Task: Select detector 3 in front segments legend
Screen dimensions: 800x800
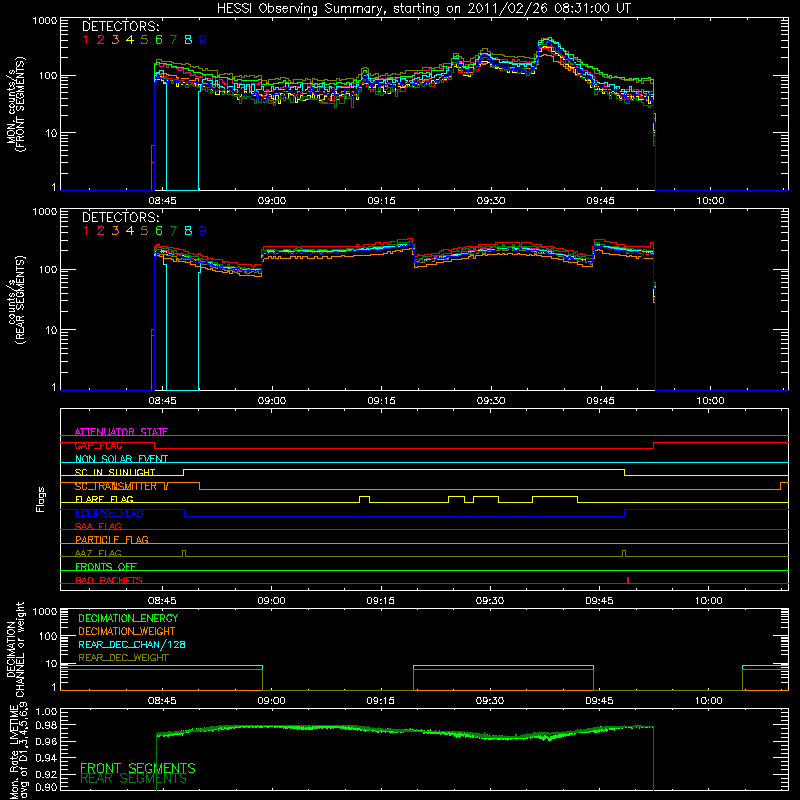Action: (115, 40)
